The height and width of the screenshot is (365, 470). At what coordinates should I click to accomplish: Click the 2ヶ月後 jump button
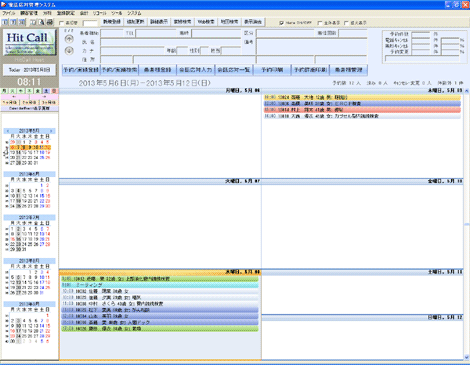[x=30, y=102]
